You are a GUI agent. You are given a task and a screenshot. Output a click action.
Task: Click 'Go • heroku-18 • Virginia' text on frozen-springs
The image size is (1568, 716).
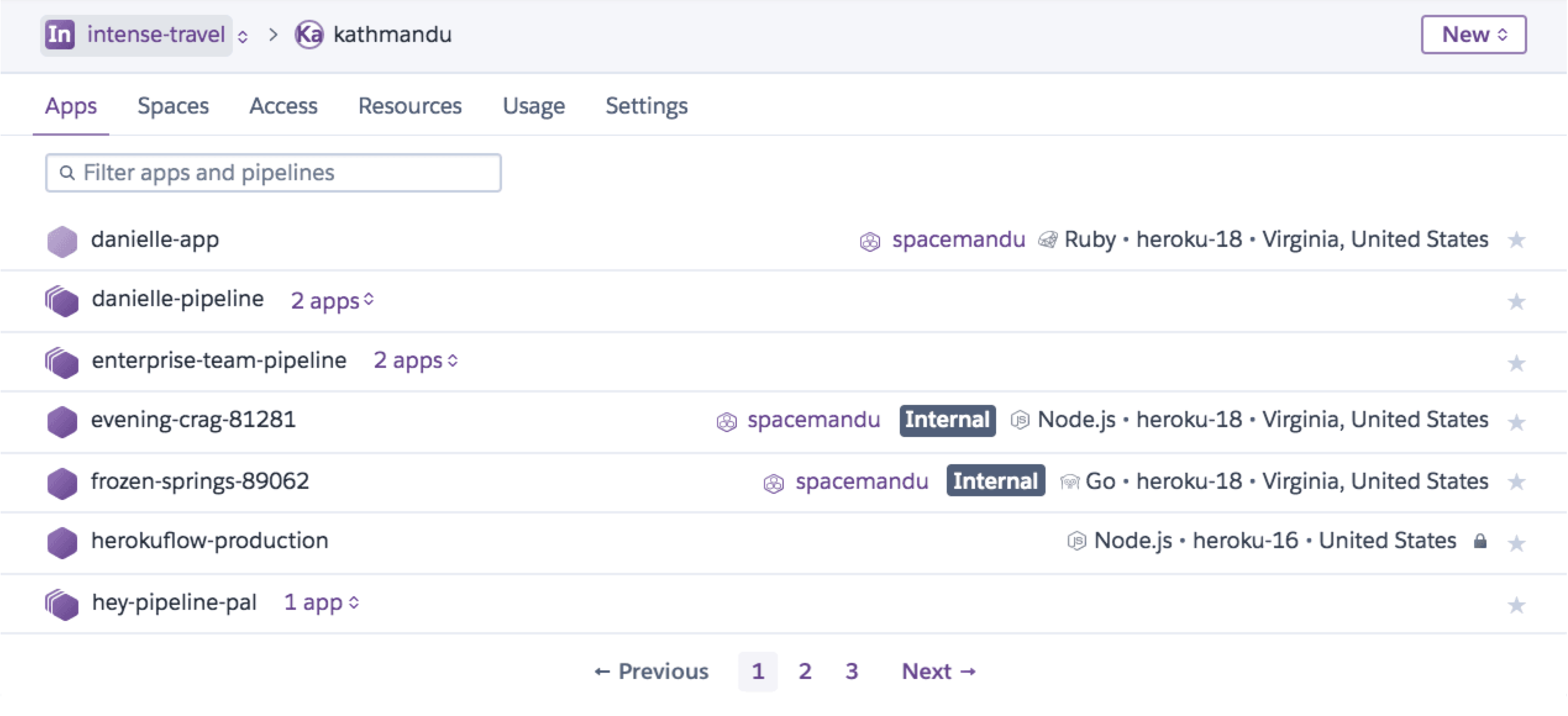[x=1287, y=481]
